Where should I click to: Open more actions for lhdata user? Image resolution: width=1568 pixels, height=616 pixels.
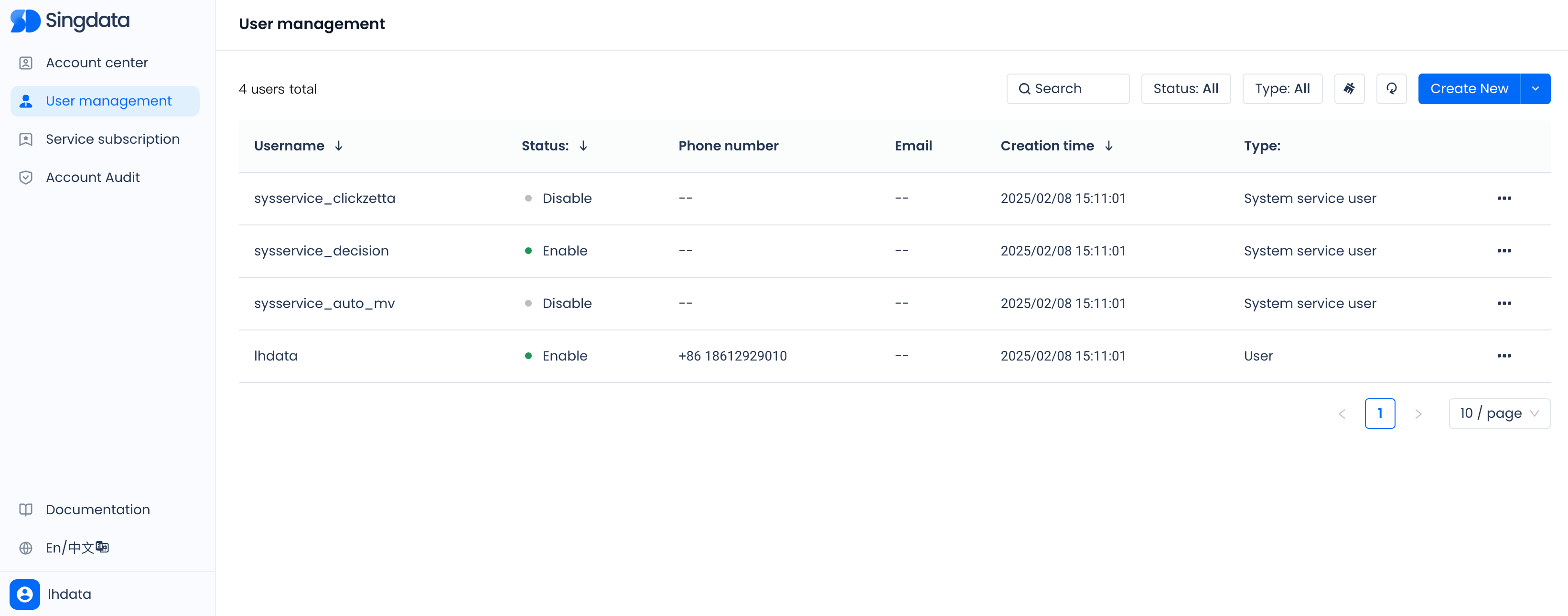click(1504, 356)
